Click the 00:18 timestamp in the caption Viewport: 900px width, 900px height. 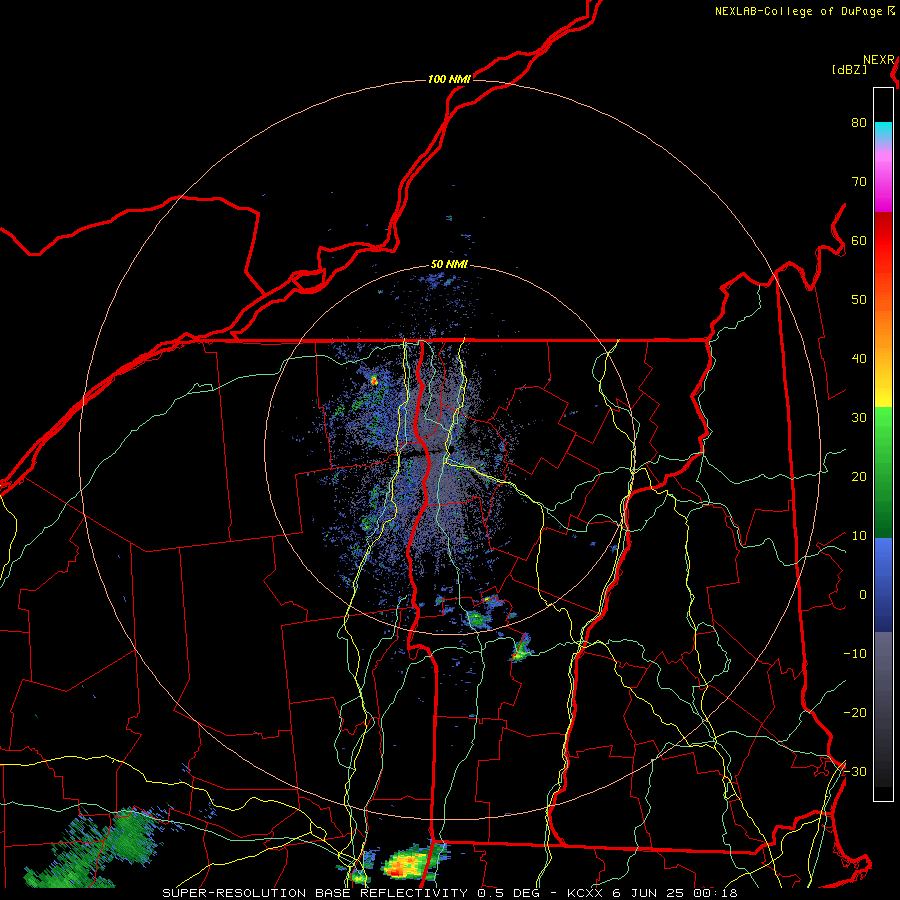715,893
